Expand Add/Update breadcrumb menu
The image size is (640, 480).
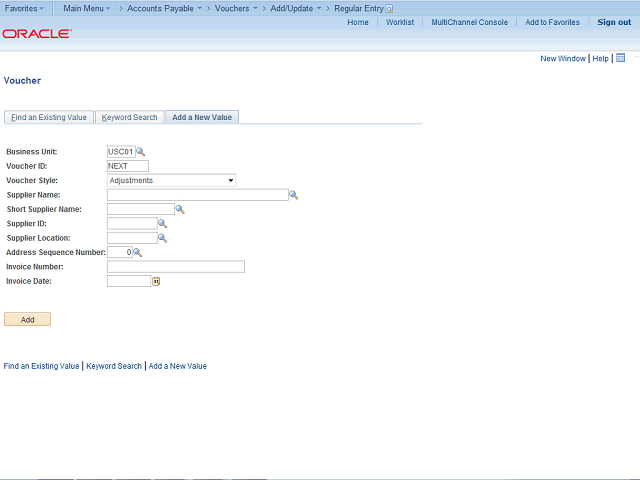pos(296,8)
